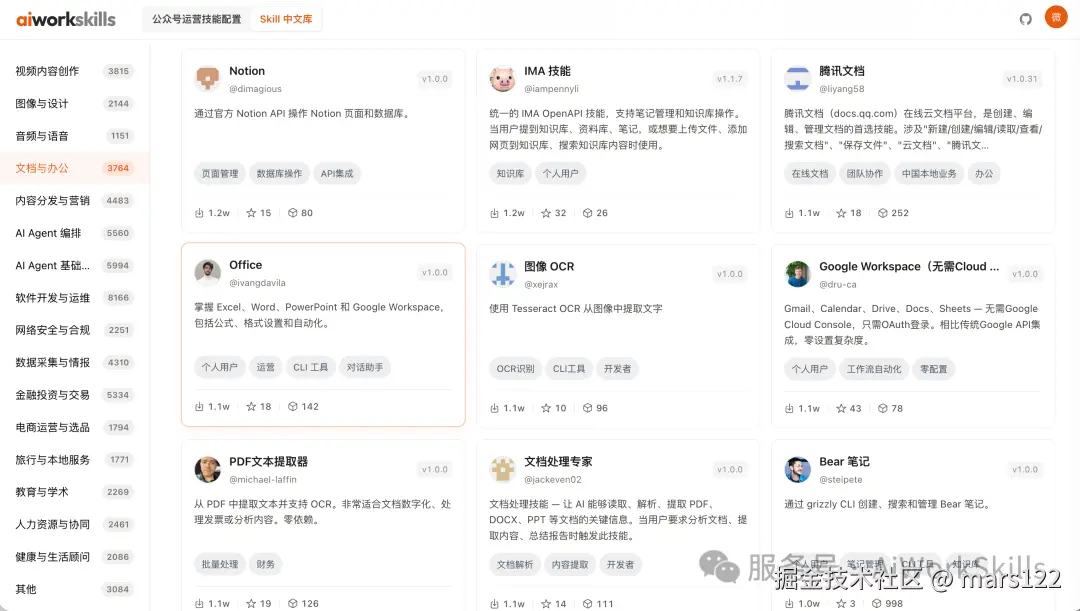Select 电商运营与选品 category
This screenshot has width=1080, height=611.
(74, 427)
